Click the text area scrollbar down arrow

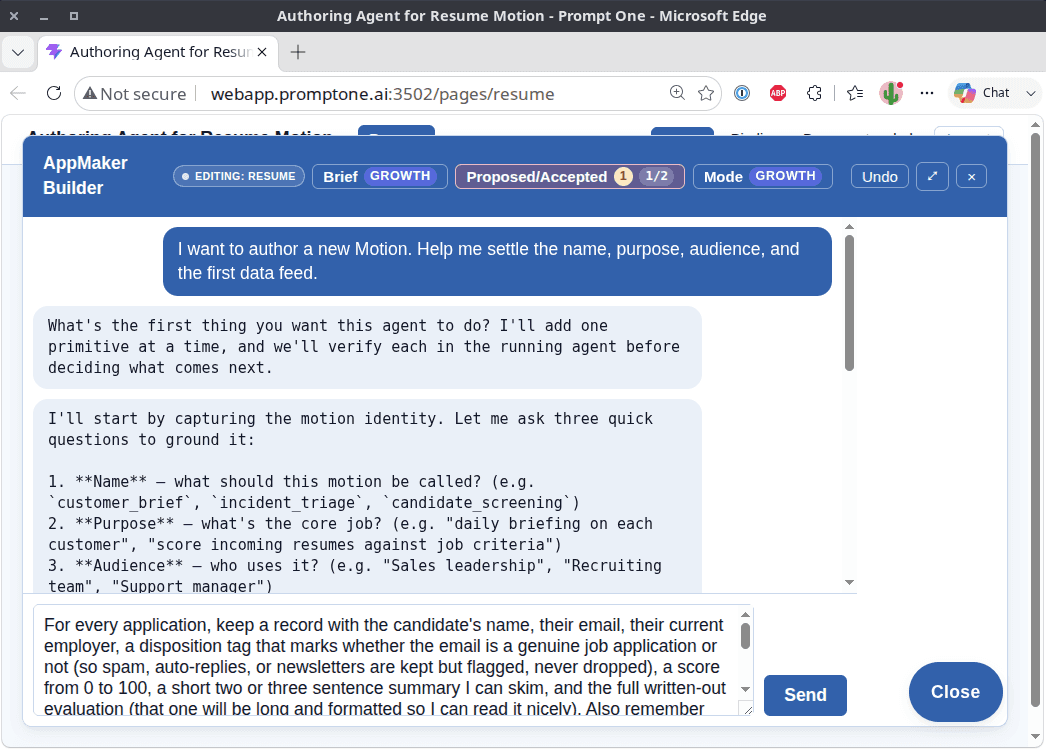tap(746, 689)
